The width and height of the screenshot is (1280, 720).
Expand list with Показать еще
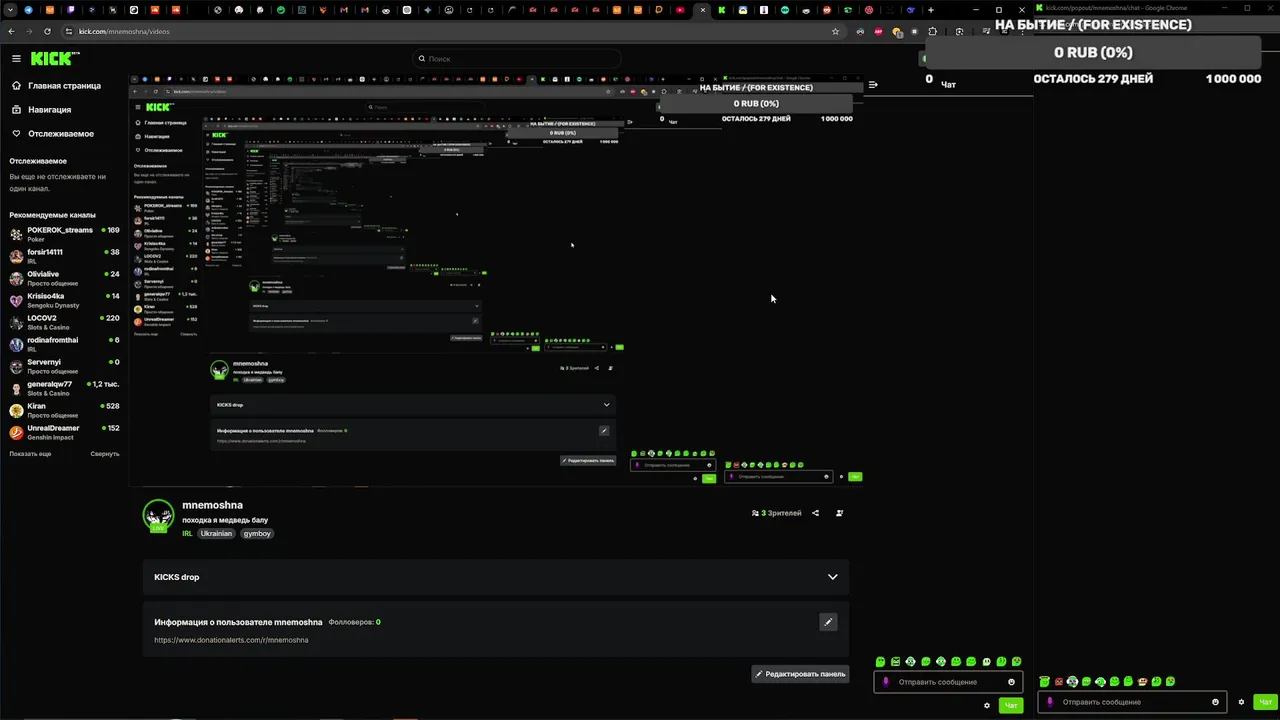pos(30,454)
